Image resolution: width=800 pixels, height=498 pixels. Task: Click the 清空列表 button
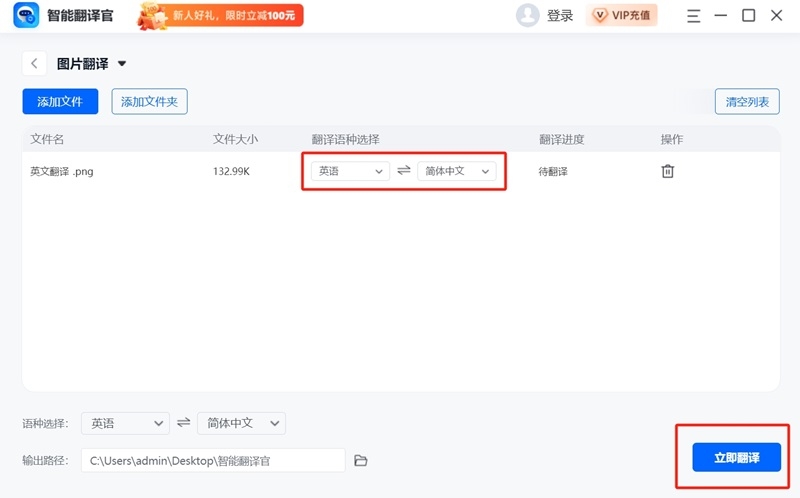(x=747, y=102)
